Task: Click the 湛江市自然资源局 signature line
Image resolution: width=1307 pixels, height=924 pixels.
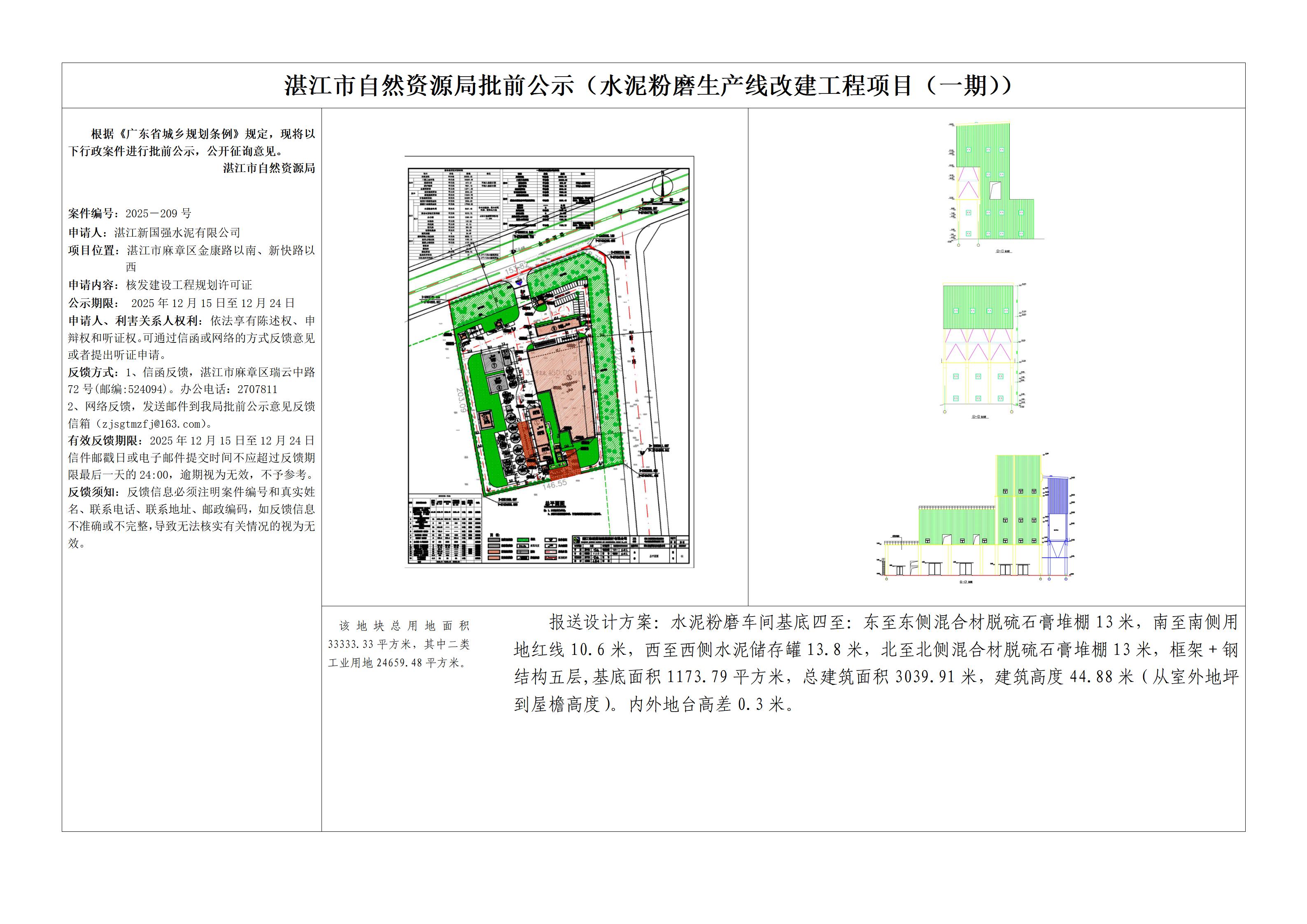Action: (x=269, y=168)
